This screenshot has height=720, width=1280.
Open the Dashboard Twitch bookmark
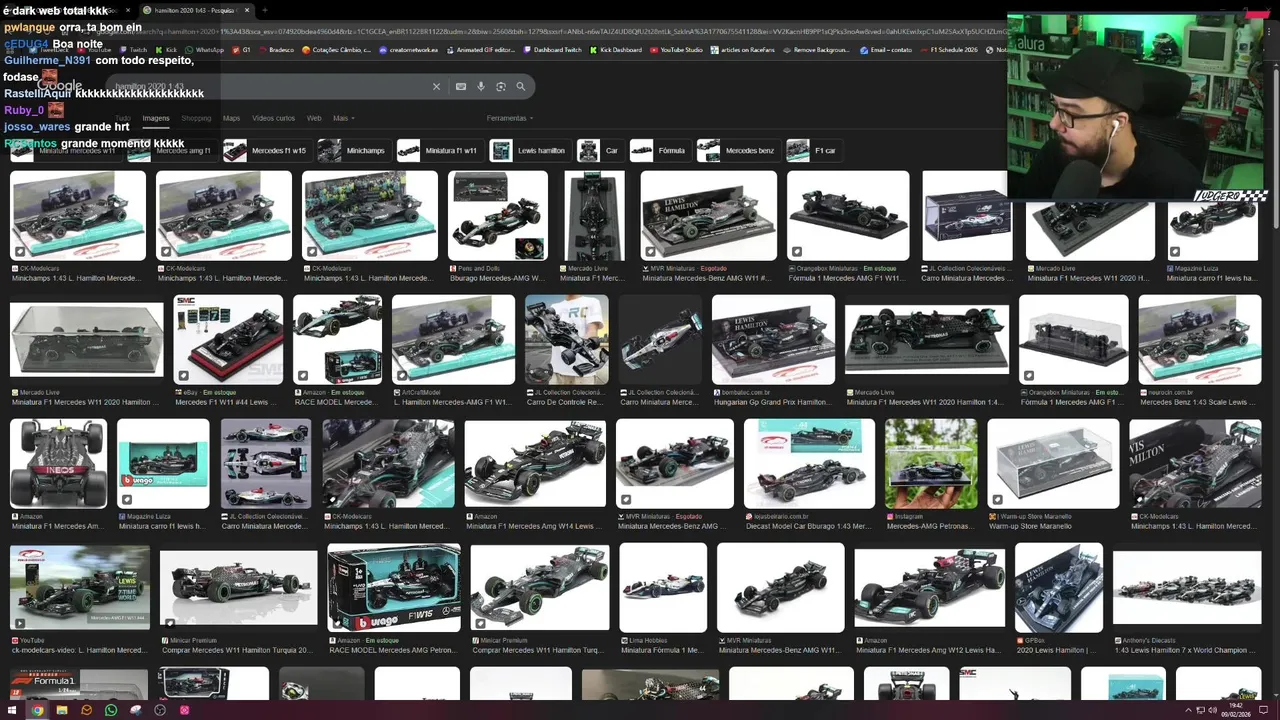tap(553, 50)
